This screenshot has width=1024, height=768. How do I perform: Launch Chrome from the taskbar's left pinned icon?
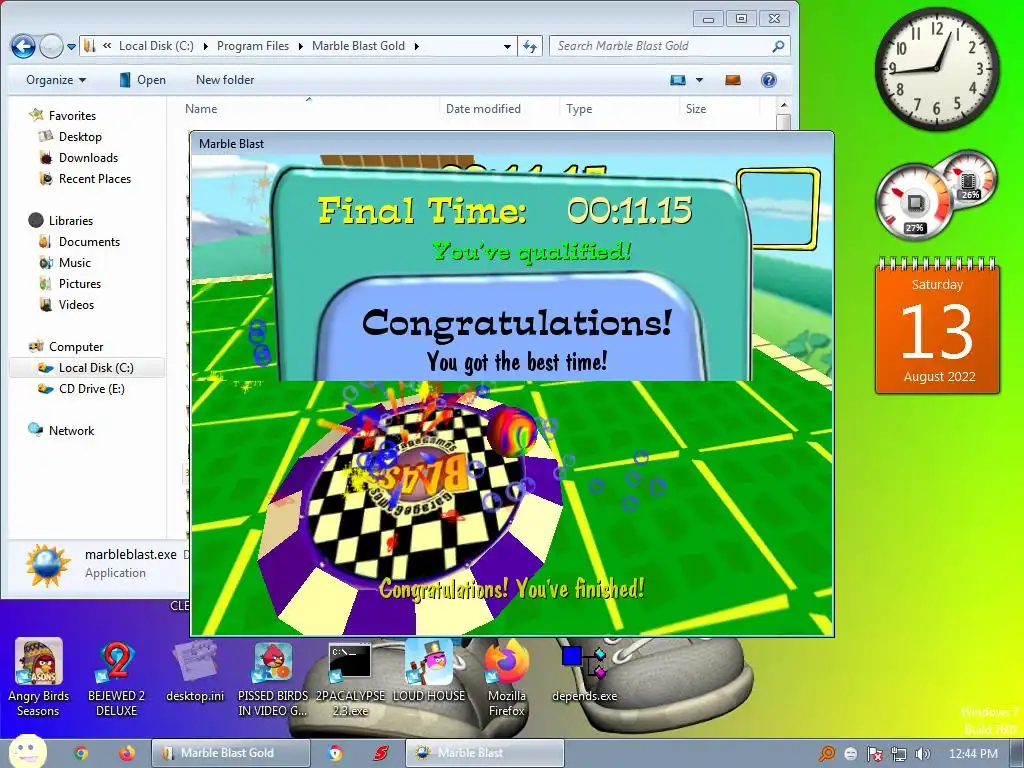point(81,753)
